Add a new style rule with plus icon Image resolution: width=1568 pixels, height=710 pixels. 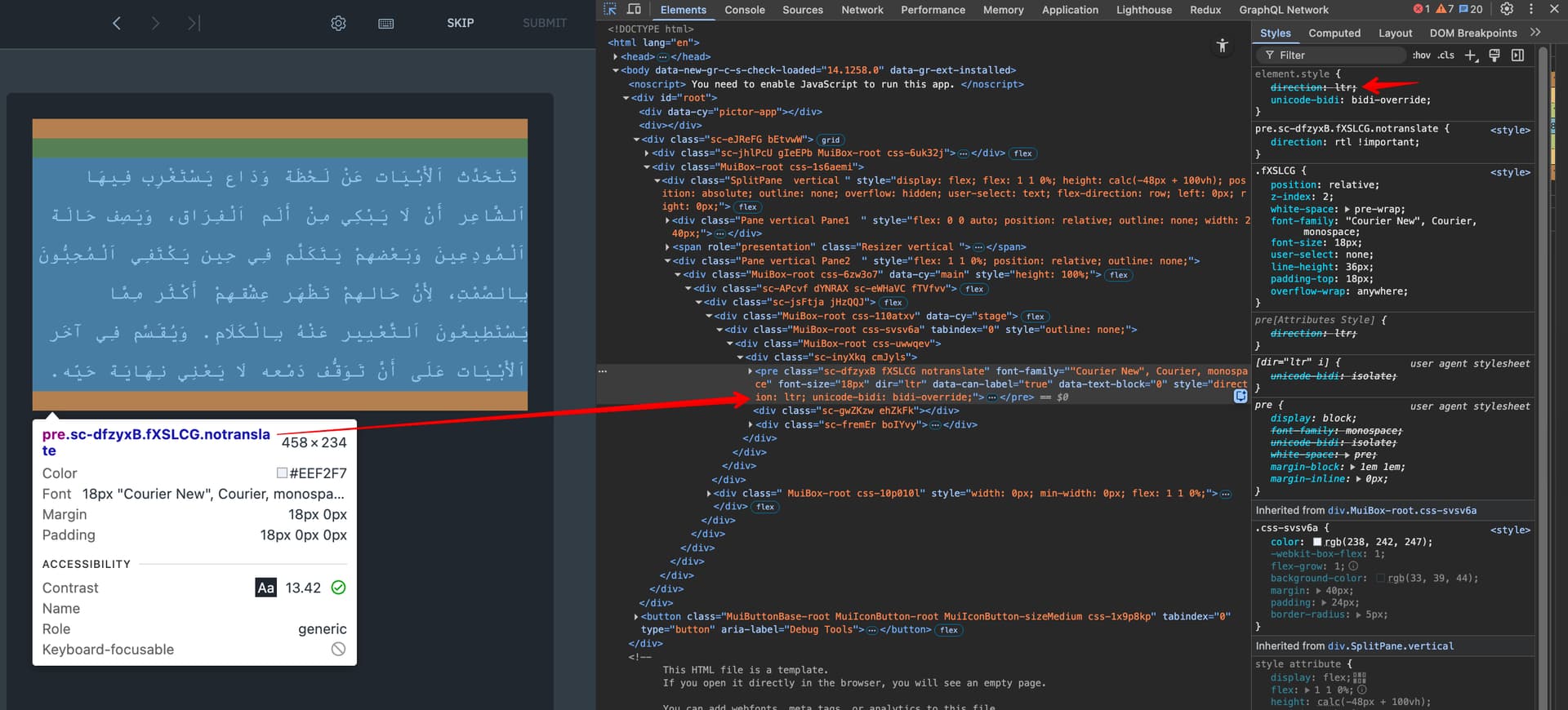point(1471,55)
